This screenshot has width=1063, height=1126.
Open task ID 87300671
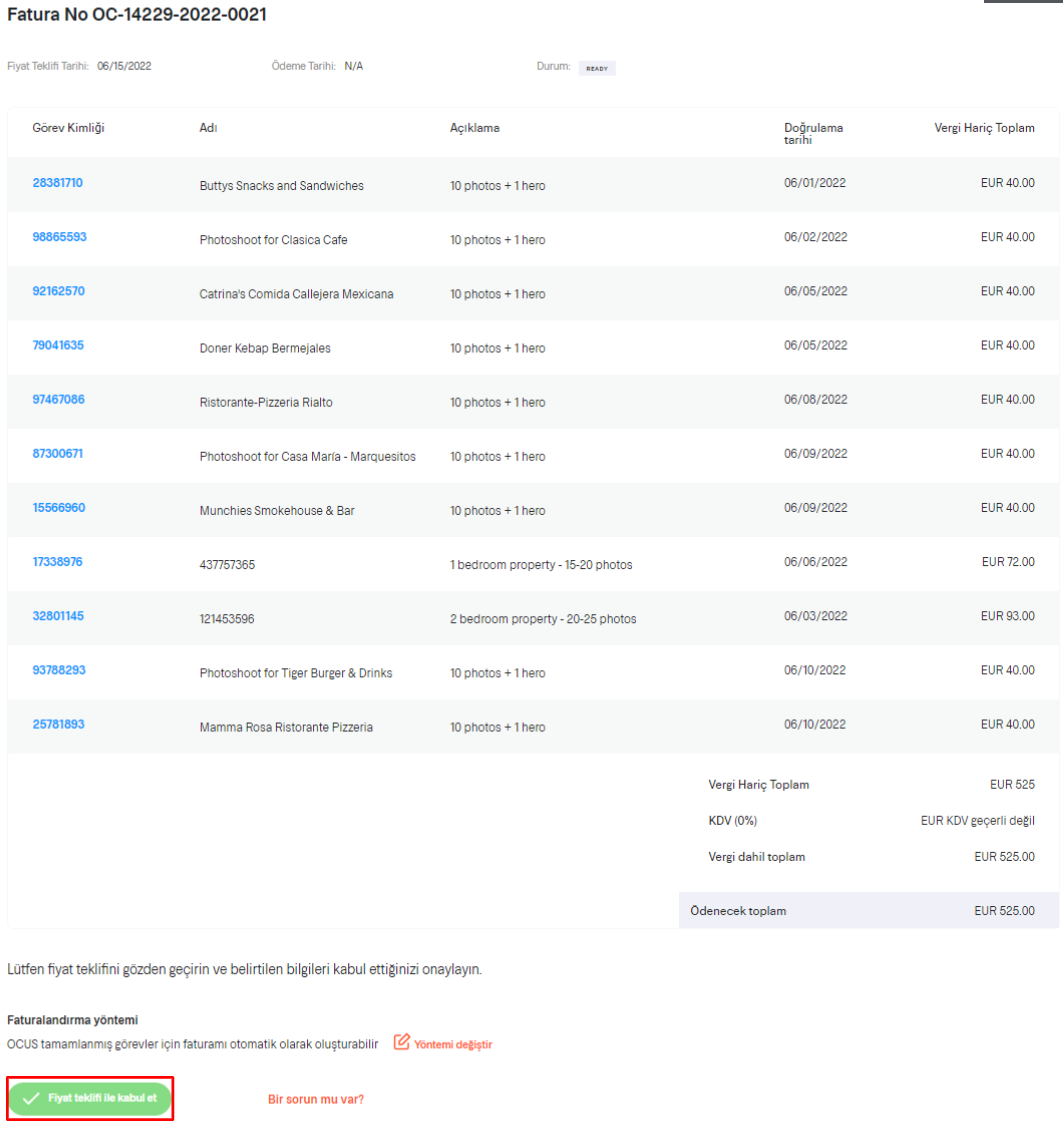click(57, 454)
